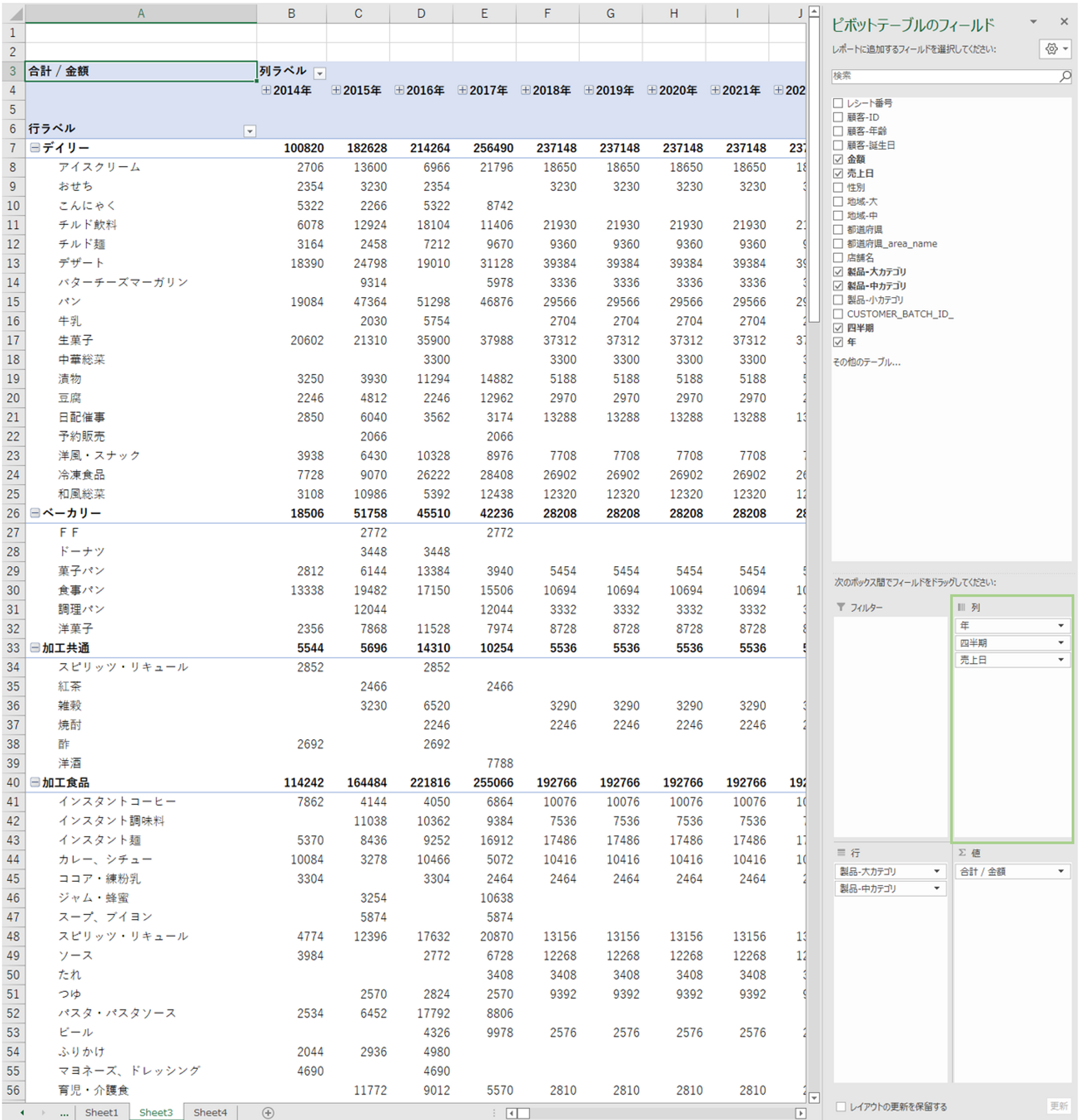
Task: Select the 合計 / 金額 cell A3
Action: 141,71
